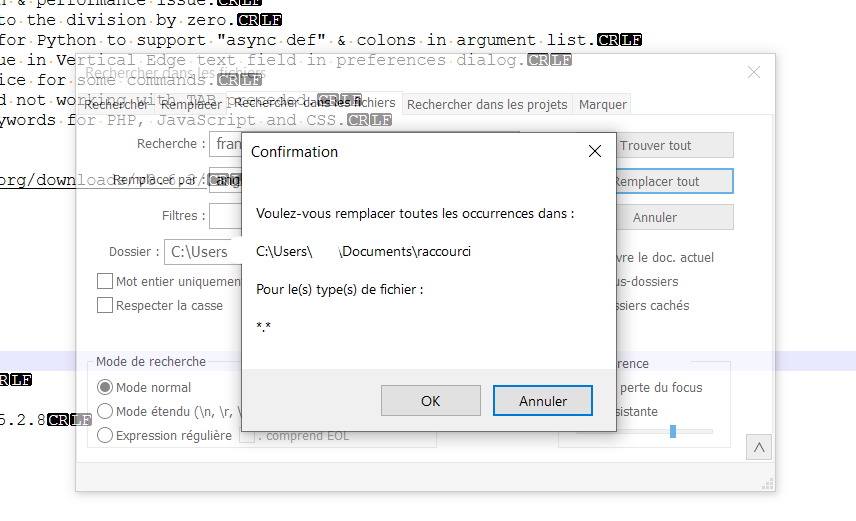Image resolution: width=856 pixels, height=521 pixels.
Task: Enable Mot entier uniquement checkbox
Action: (x=105, y=281)
